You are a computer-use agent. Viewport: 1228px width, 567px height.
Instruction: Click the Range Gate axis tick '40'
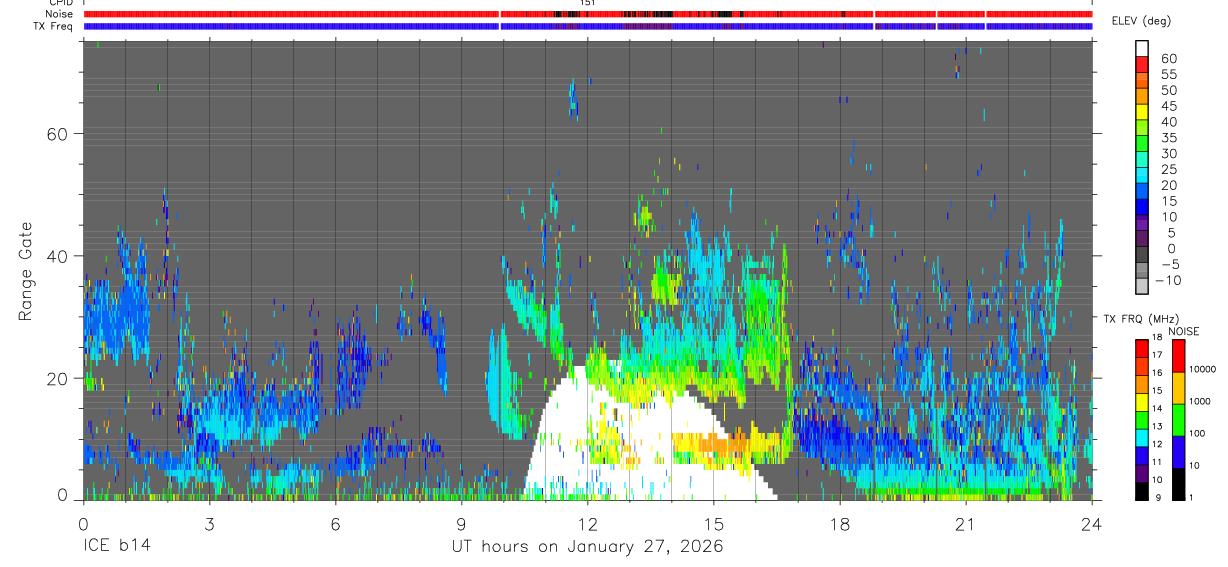[x=56, y=256]
